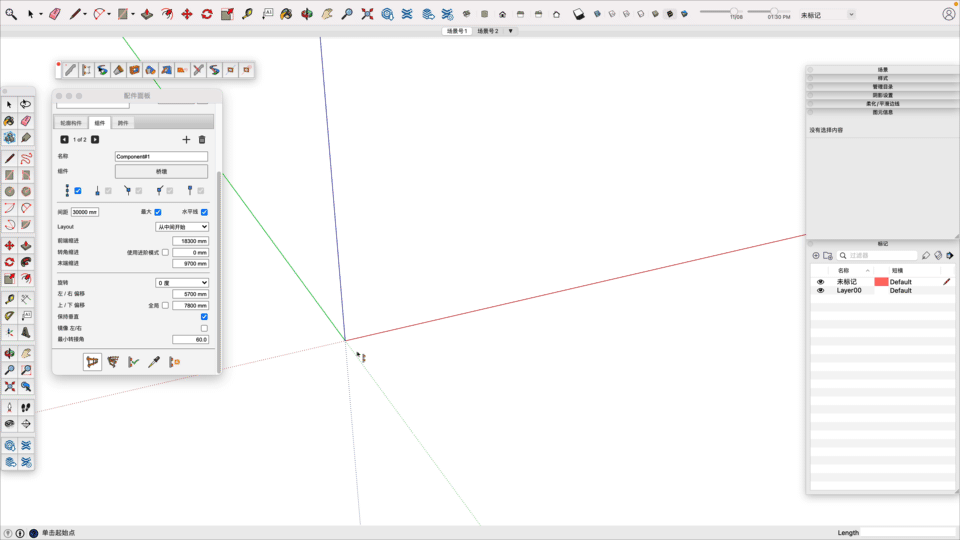Click the 间距 input field

[x=85, y=212]
